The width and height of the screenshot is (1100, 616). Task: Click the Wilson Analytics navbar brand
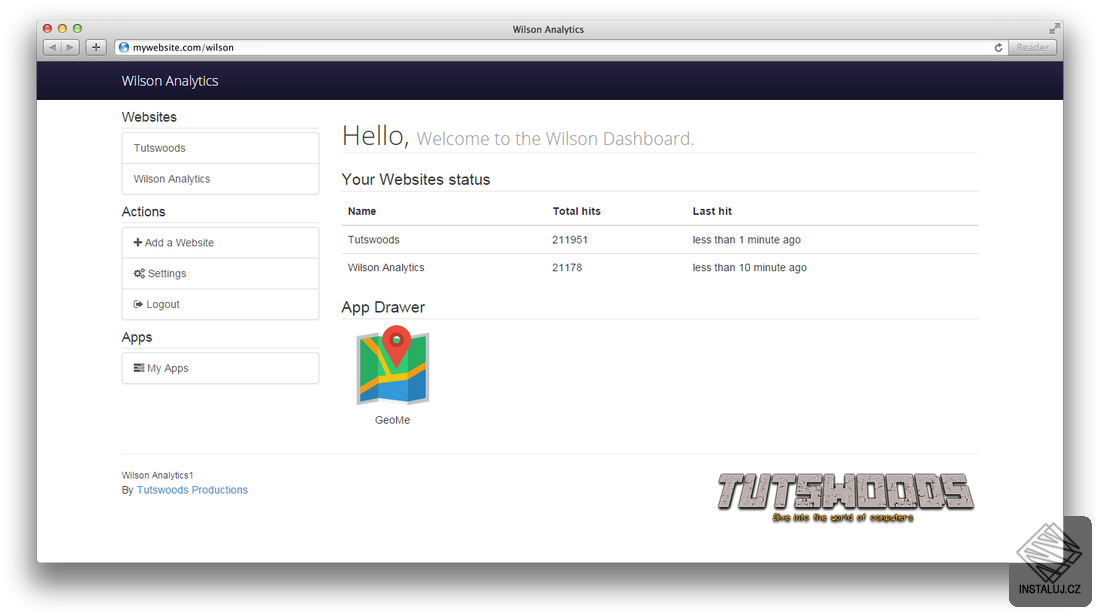tap(170, 81)
